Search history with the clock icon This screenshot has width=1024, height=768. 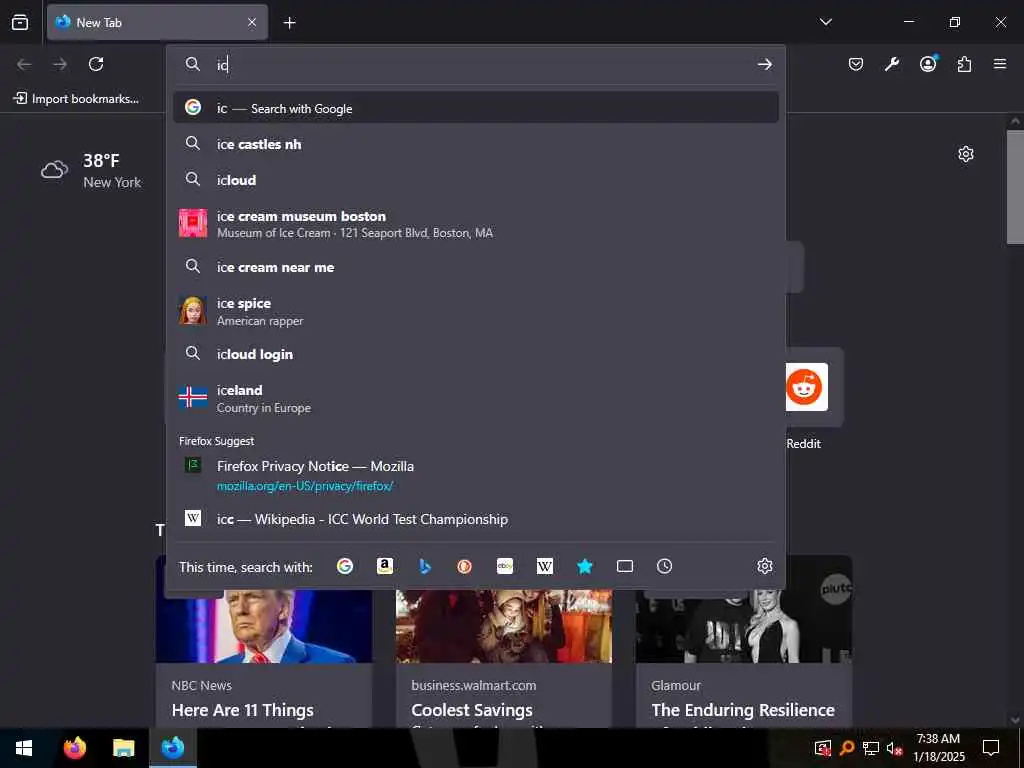pyautogui.click(x=664, y=566)
